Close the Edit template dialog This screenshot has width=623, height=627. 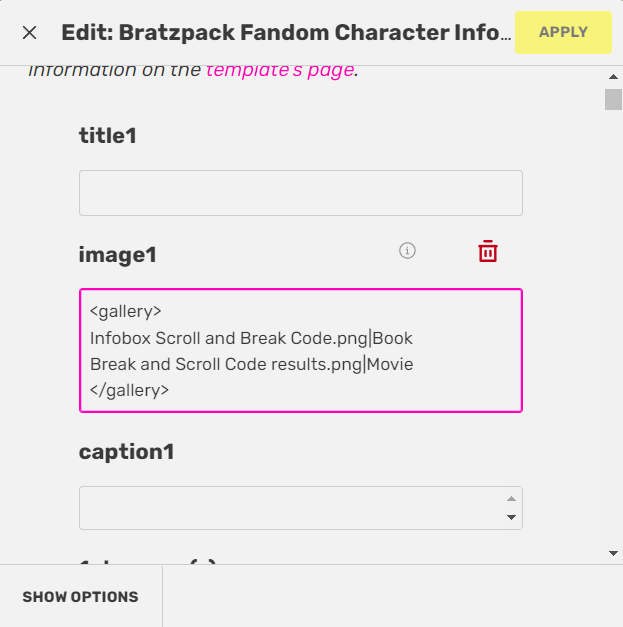coord(30,33)
